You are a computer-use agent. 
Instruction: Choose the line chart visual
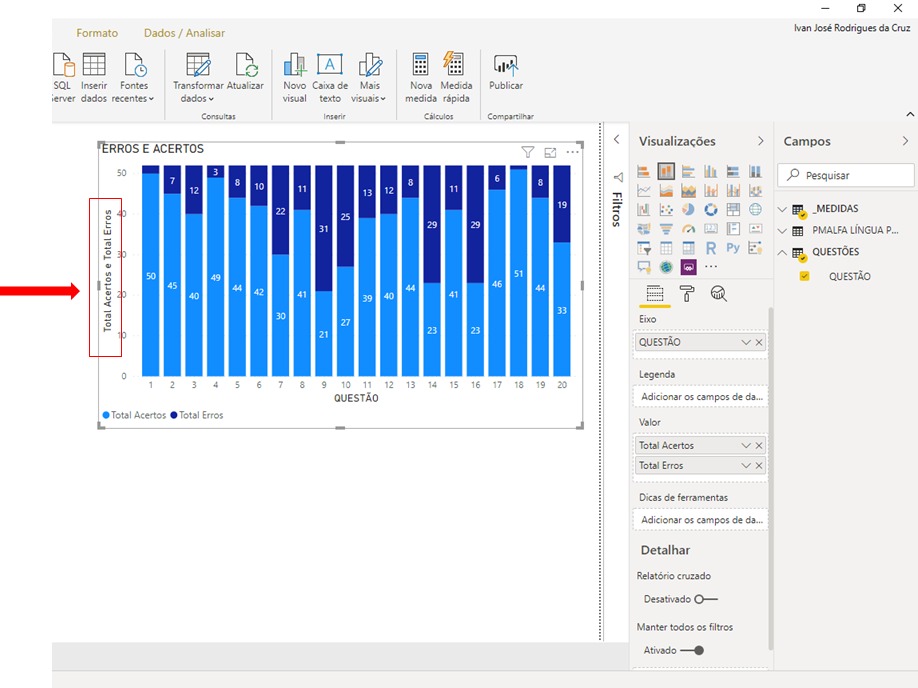643,190
